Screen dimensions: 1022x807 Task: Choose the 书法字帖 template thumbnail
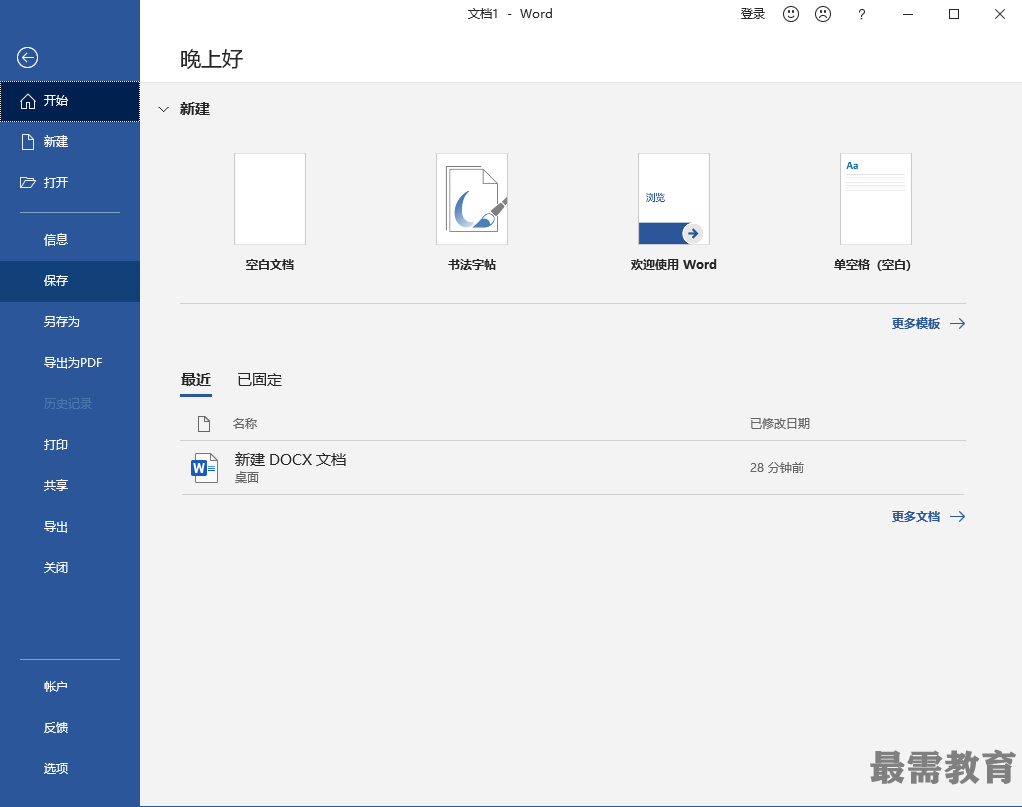tap(472, 199)
